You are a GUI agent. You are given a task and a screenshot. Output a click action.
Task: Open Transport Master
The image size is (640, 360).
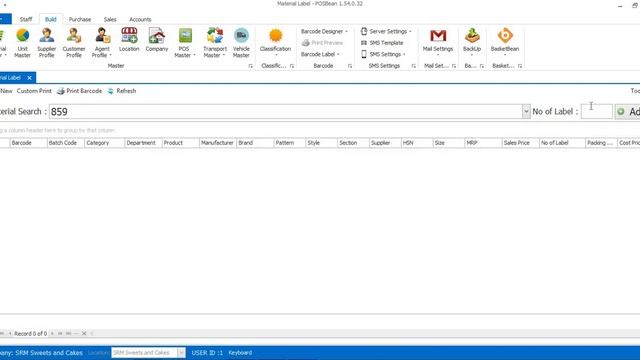[215, 43]
